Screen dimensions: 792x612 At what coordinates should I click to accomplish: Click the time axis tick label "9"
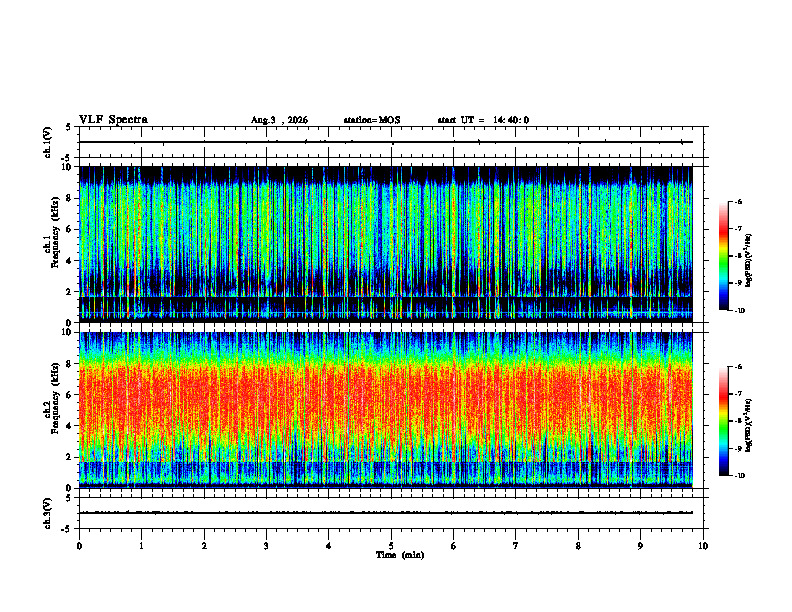pos(640,546)
